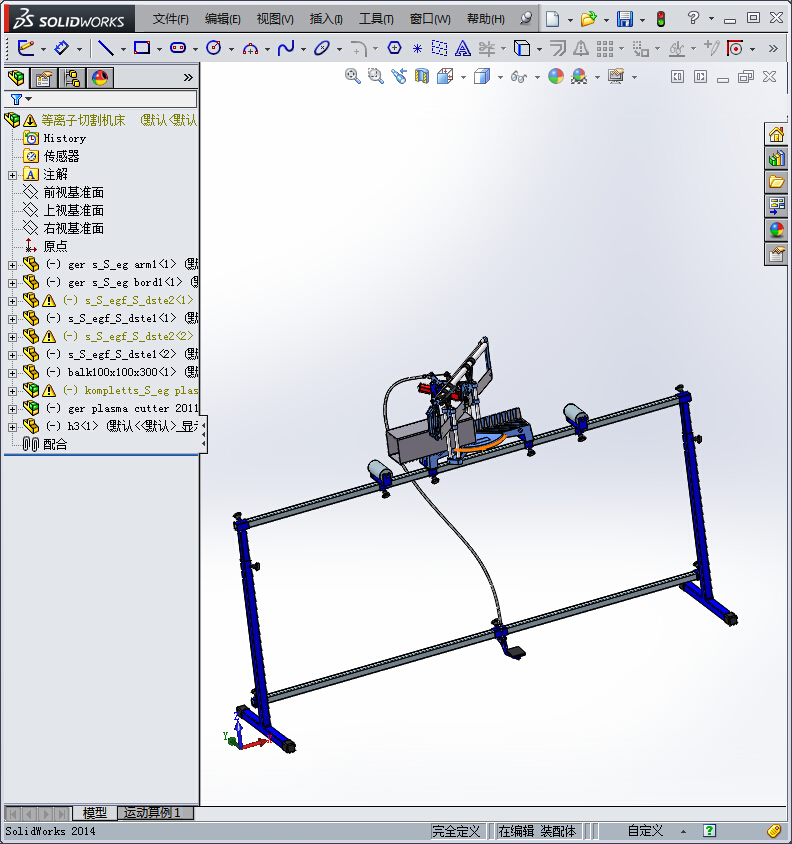The width and height of the screenshot is (792, 844).
Task: Select the 上视基准面 plane
Action: click(x=73, y=210)
